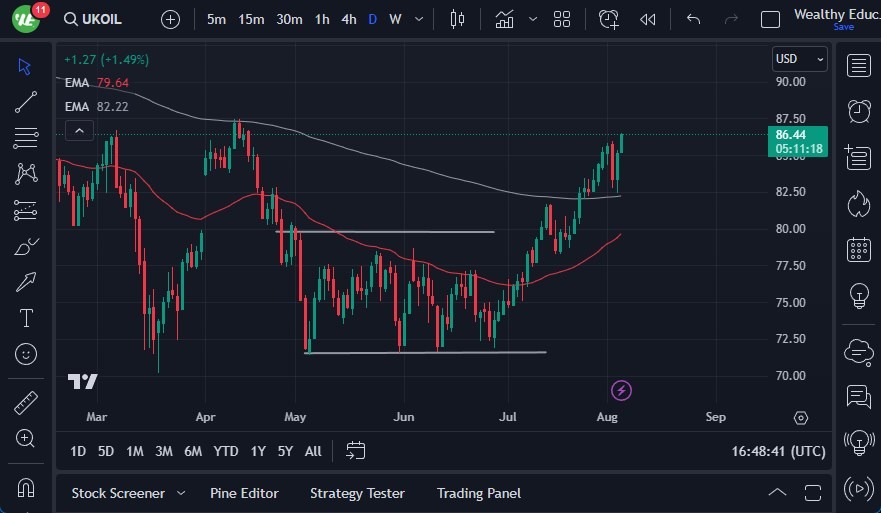The width and height of the screenshot is (881, 513).
Task: Select the ruler measure tool
Action: click(x=26, y=403)
